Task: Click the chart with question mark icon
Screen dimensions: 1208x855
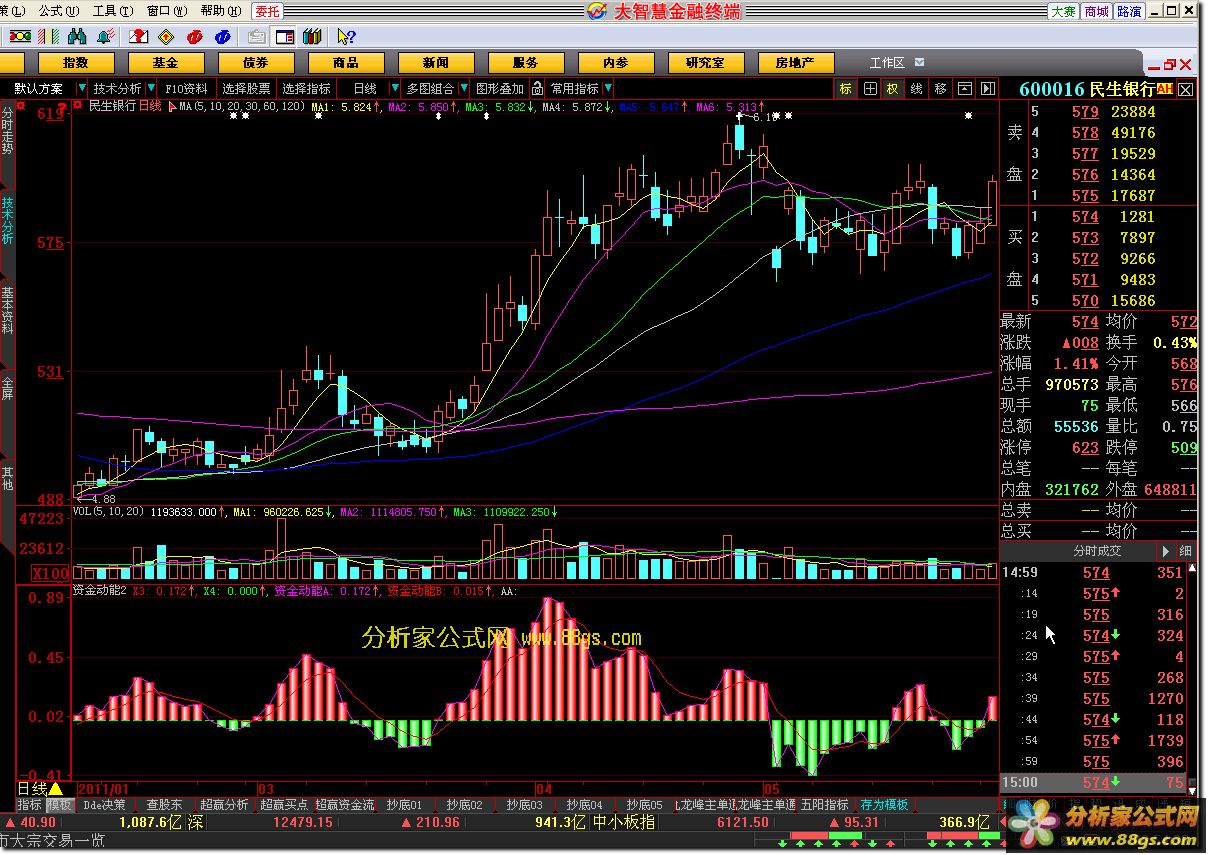Action: point(138,37)
